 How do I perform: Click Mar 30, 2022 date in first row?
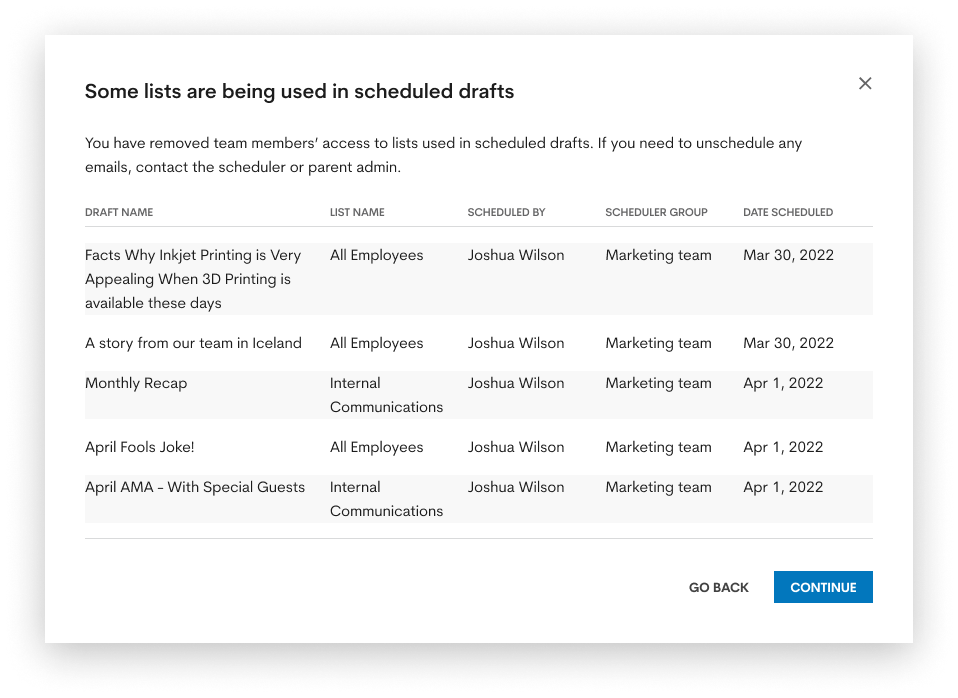(788, 255)
